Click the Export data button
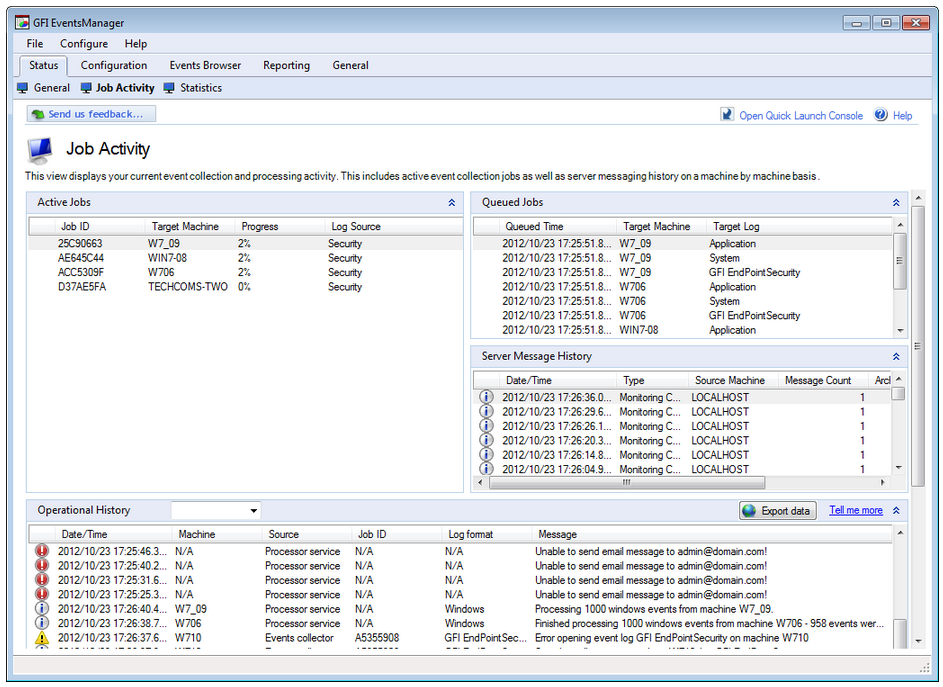 click(778, 511)
